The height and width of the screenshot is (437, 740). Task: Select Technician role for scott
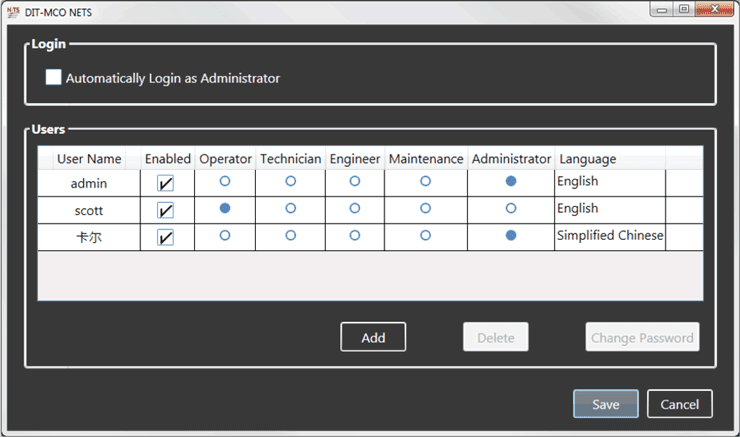point(290,209)
